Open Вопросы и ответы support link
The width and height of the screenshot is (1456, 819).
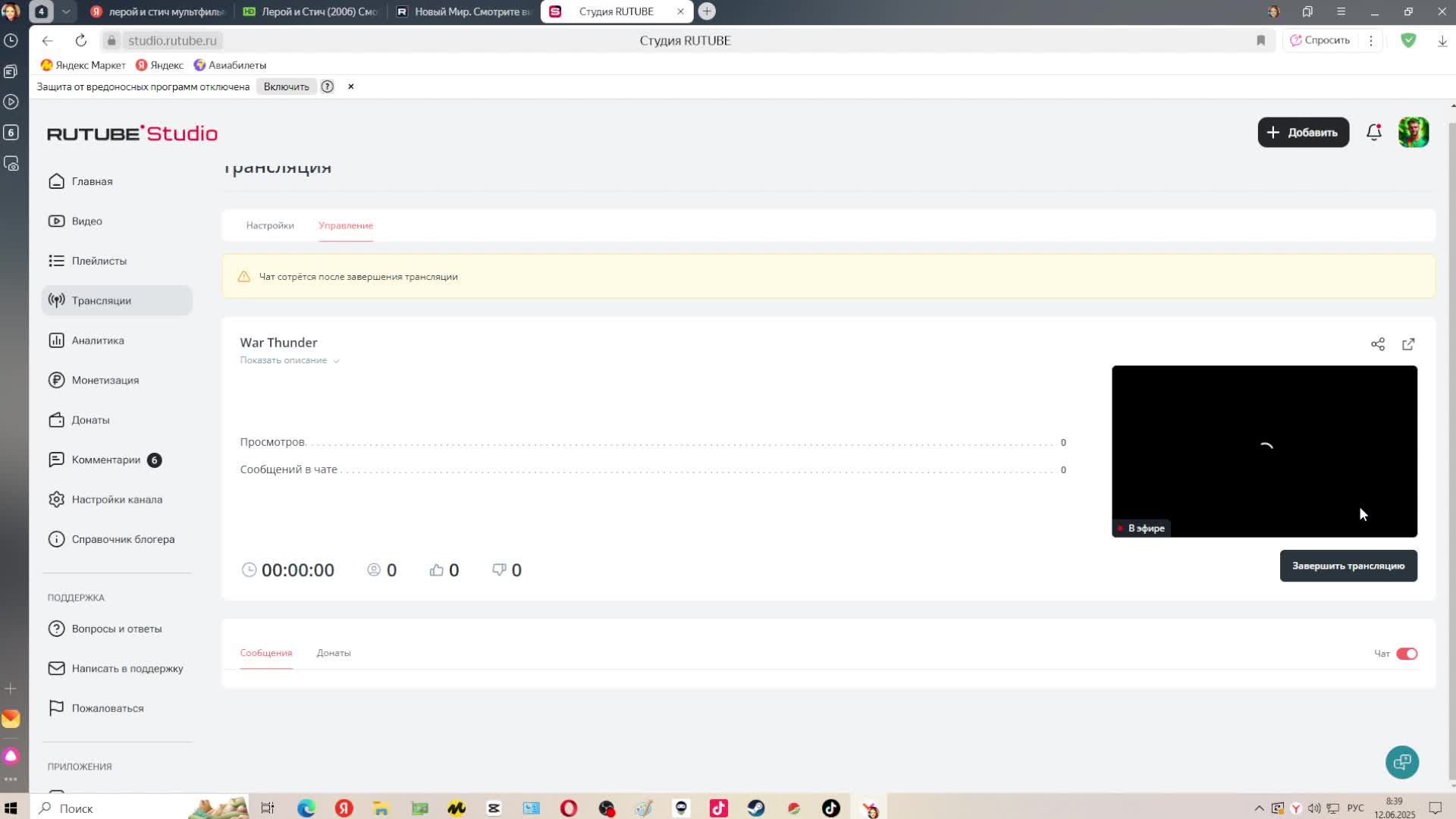point(116,629)
